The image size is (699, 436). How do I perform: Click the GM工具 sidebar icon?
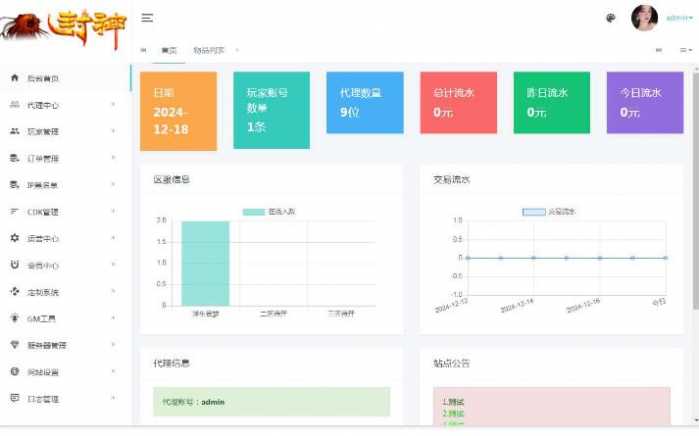coord(14,318)
